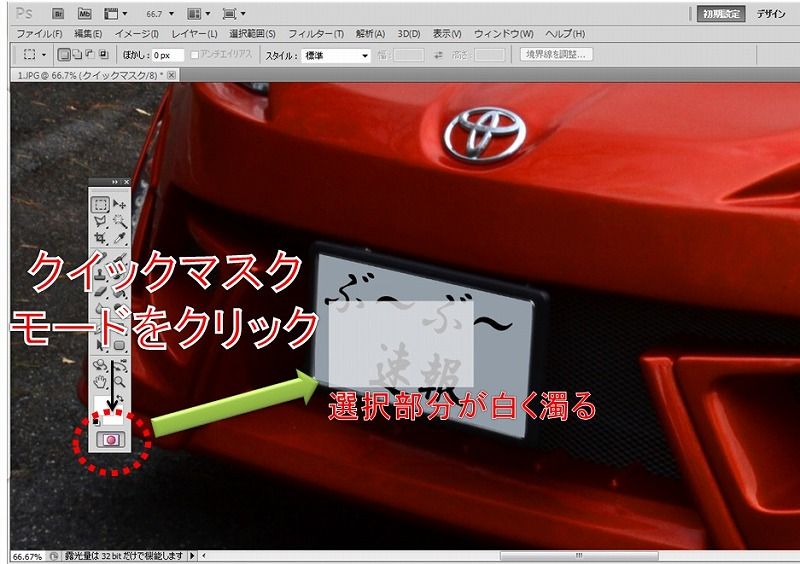Toggle the アンチエイリアス checkbox

click(194, 55)
